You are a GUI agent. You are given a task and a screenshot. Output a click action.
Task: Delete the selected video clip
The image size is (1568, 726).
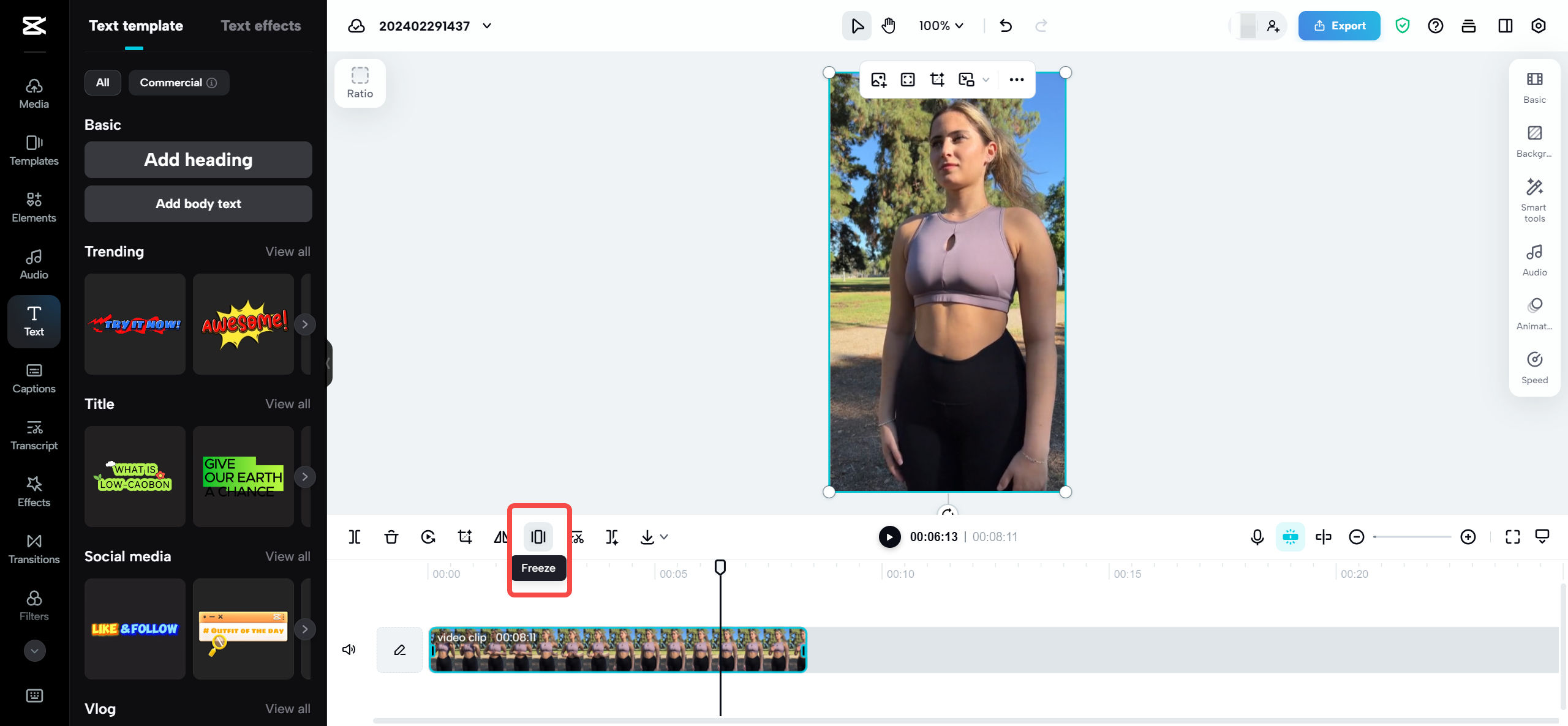391,537
